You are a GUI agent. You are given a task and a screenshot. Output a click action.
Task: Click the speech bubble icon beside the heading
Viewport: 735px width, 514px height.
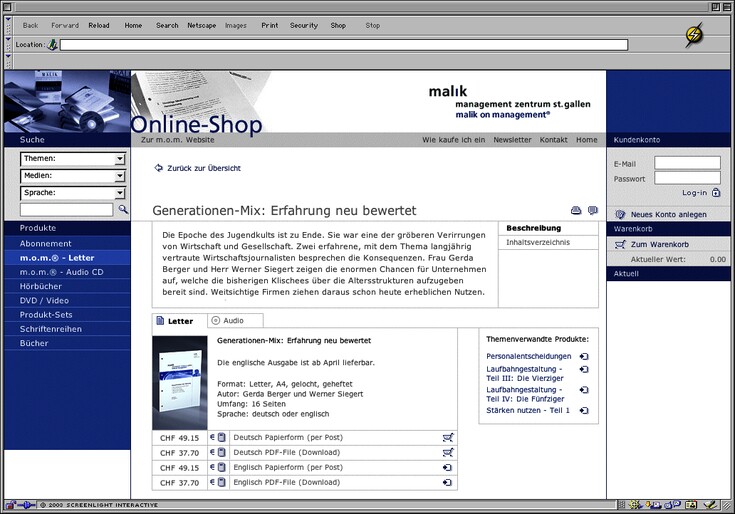click(x=593, y=210)
